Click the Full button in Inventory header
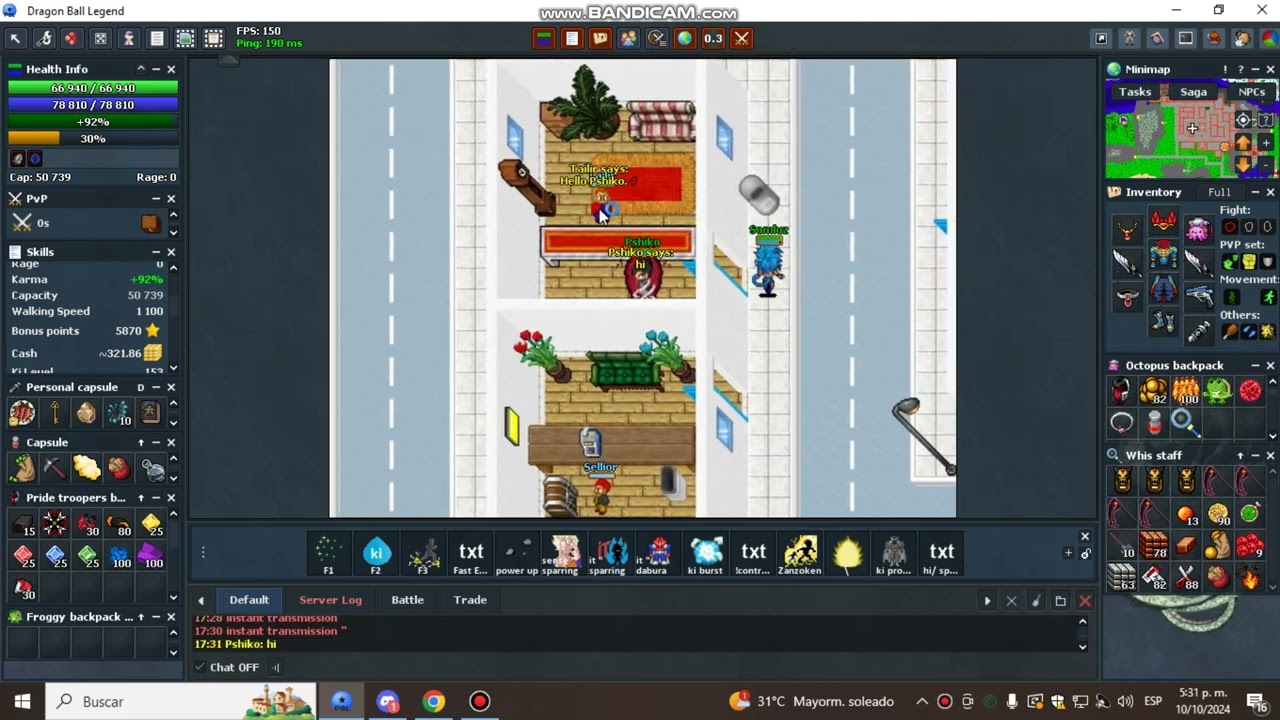The width and height of the screenshot is (1280, 720). [1219, 192]
